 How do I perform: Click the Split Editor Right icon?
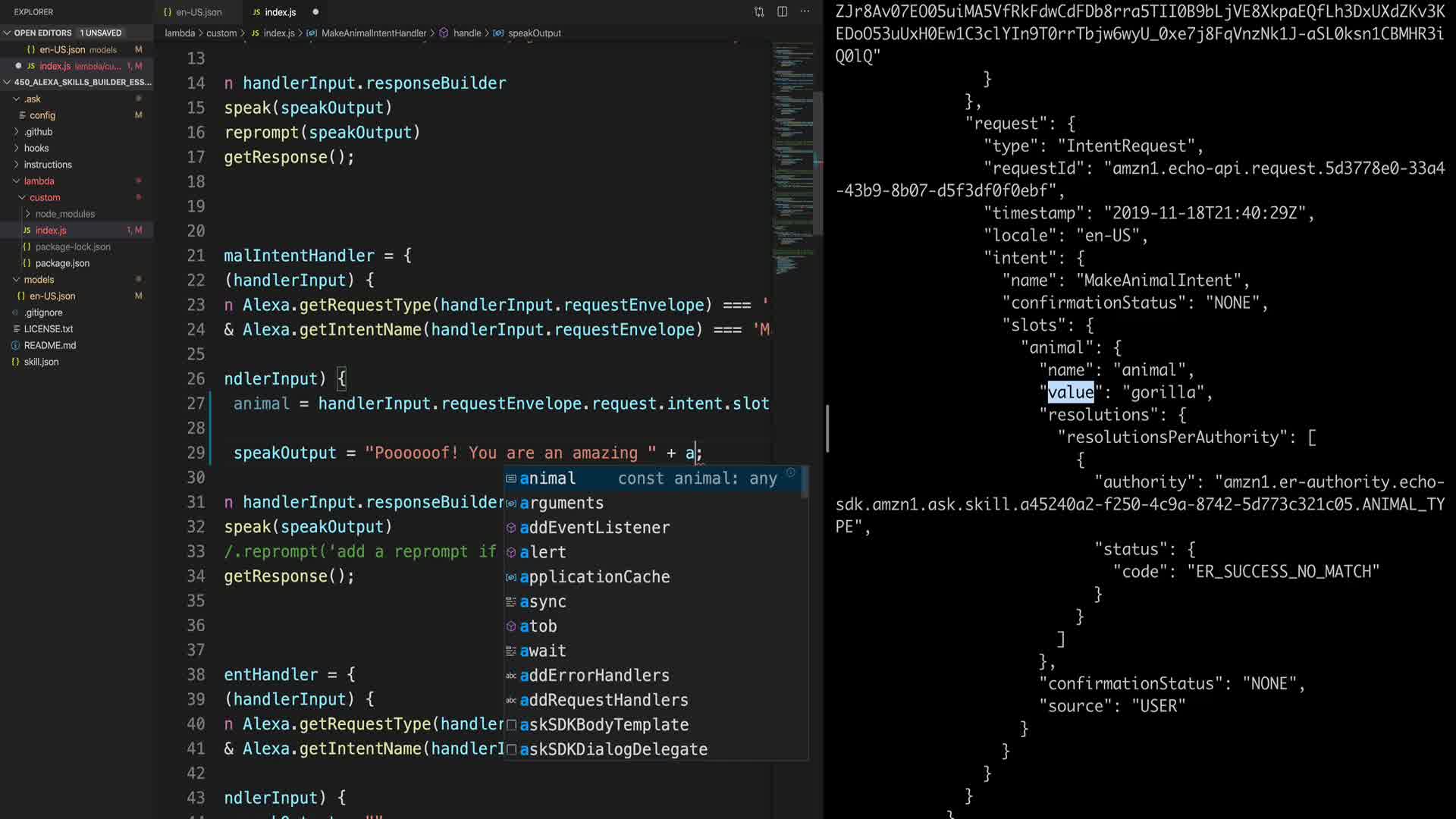click(x=782, y=12)
